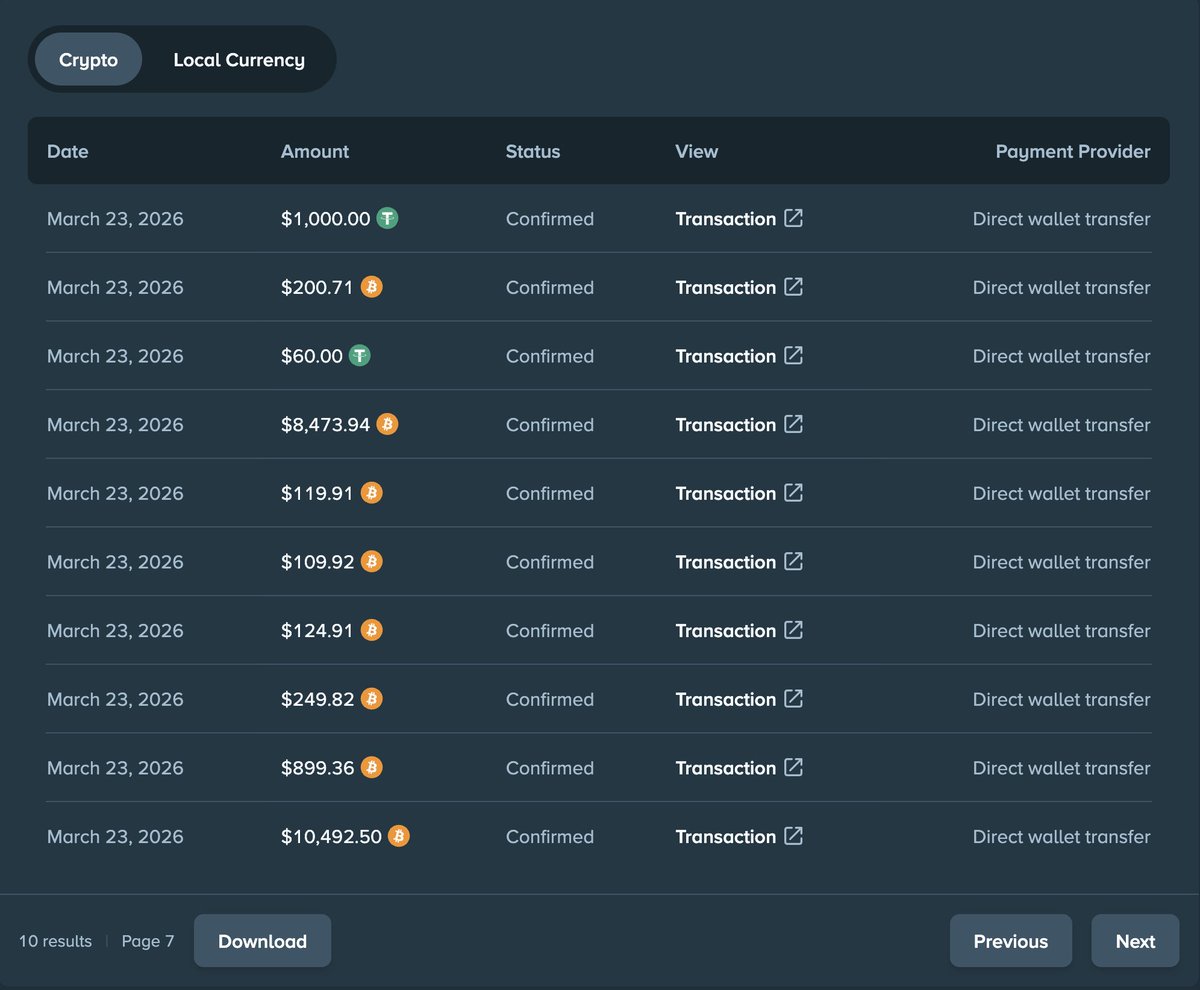Open Transaction link for $1,000.00 payment
This screenshot has width=1200, height=990.
[739, 219]
